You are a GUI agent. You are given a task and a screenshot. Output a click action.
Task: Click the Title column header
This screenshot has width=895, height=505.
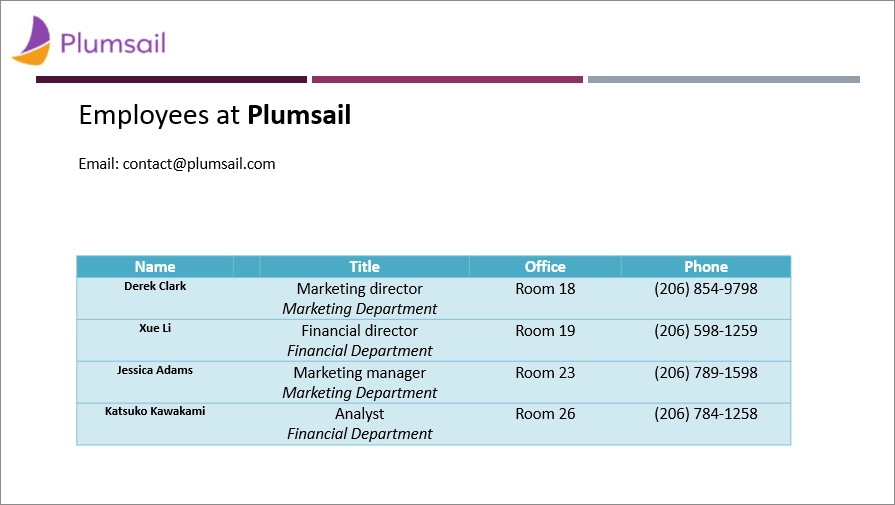click(x=364, y=266)
